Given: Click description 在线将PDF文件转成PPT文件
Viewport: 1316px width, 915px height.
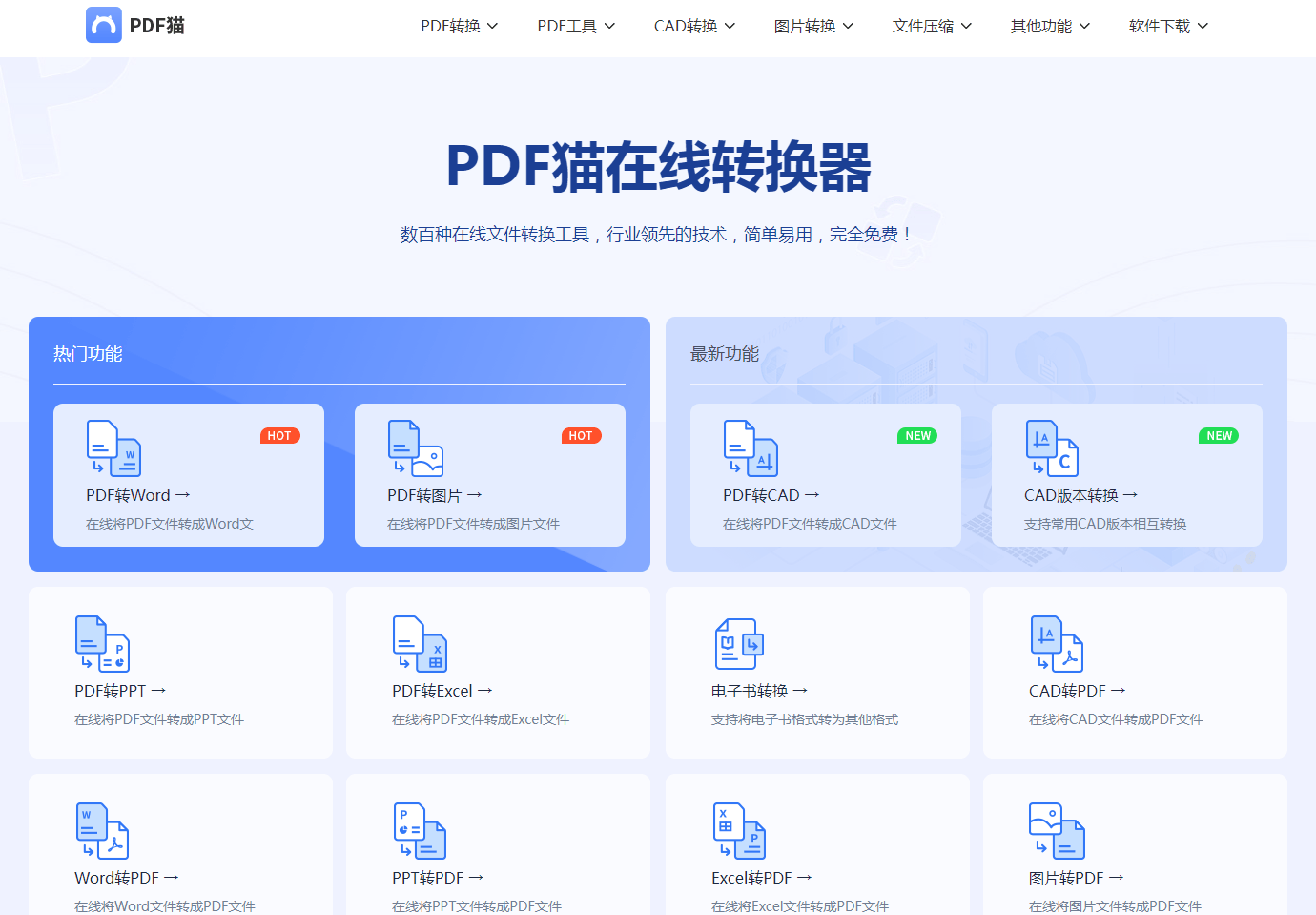Looking at the screenshot, I should (x=159, y=719).
